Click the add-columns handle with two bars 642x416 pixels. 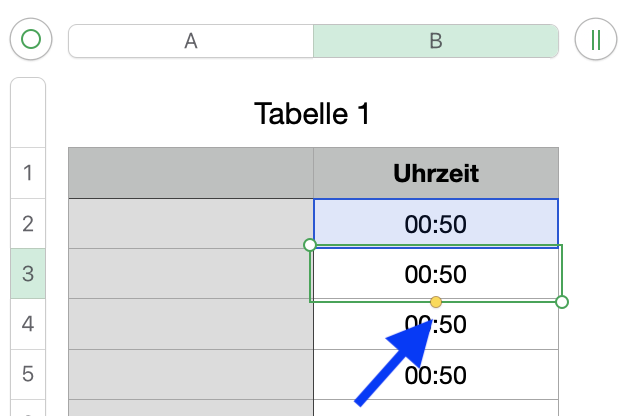pyautogui.click(x=596, y=40)
